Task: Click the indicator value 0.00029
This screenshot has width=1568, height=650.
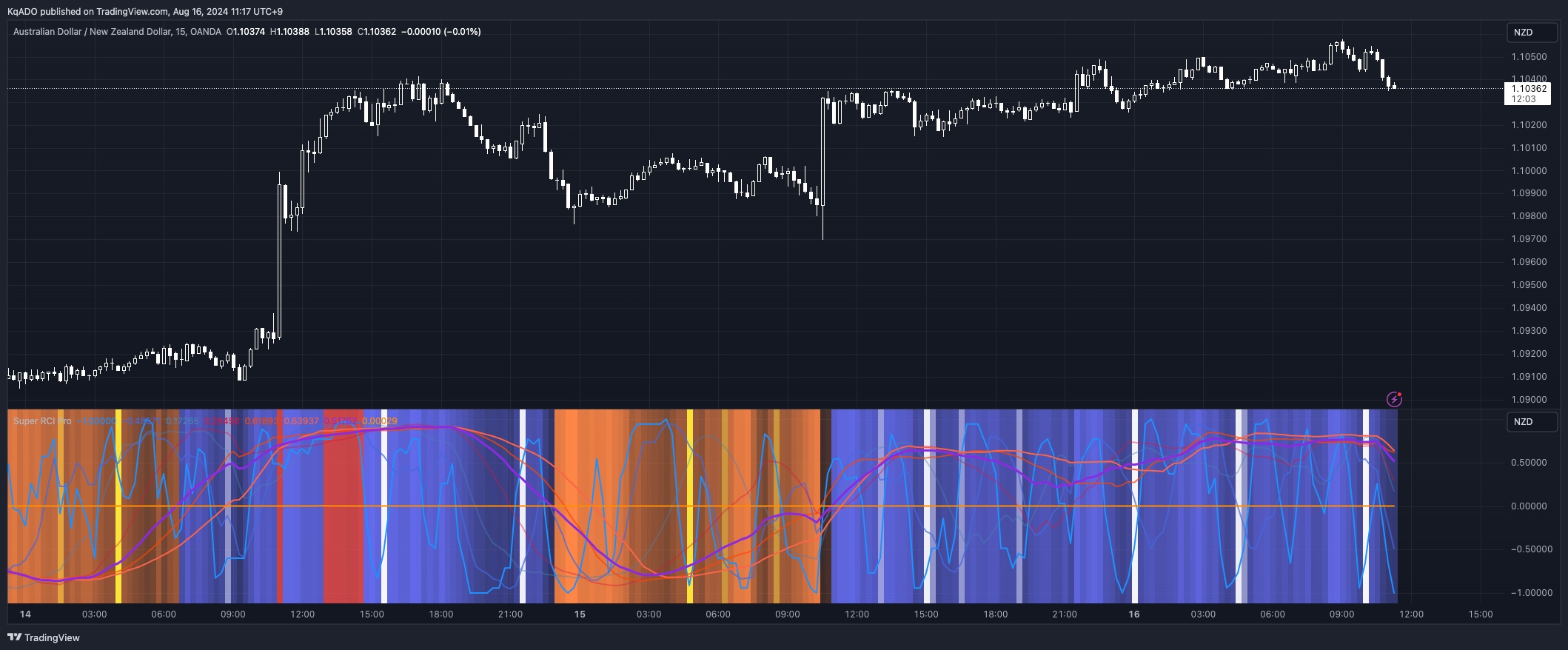Action: pyautogui.click(x=380, y=421)
